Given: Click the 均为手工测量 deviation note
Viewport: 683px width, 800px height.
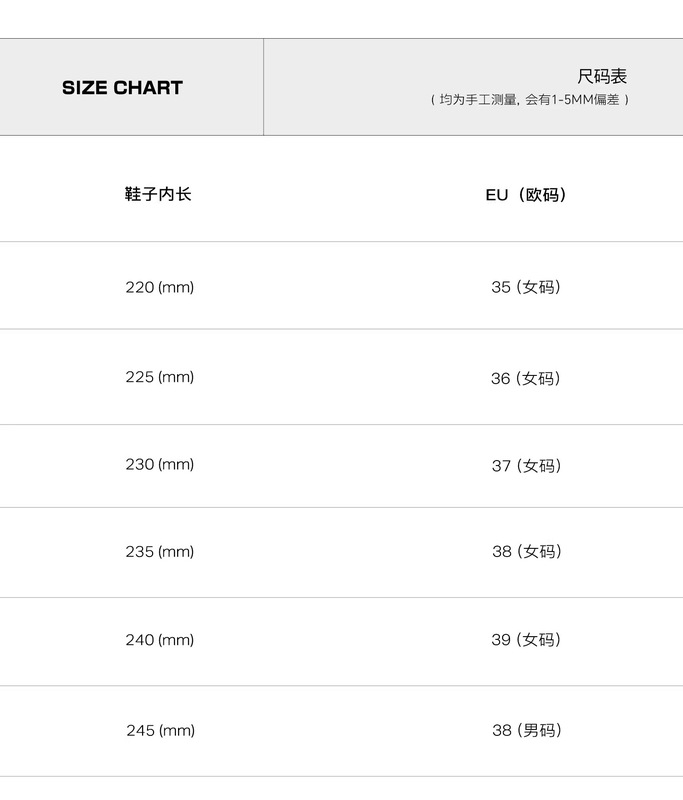Looking at the screenshot, I should [x=530, y=100].
